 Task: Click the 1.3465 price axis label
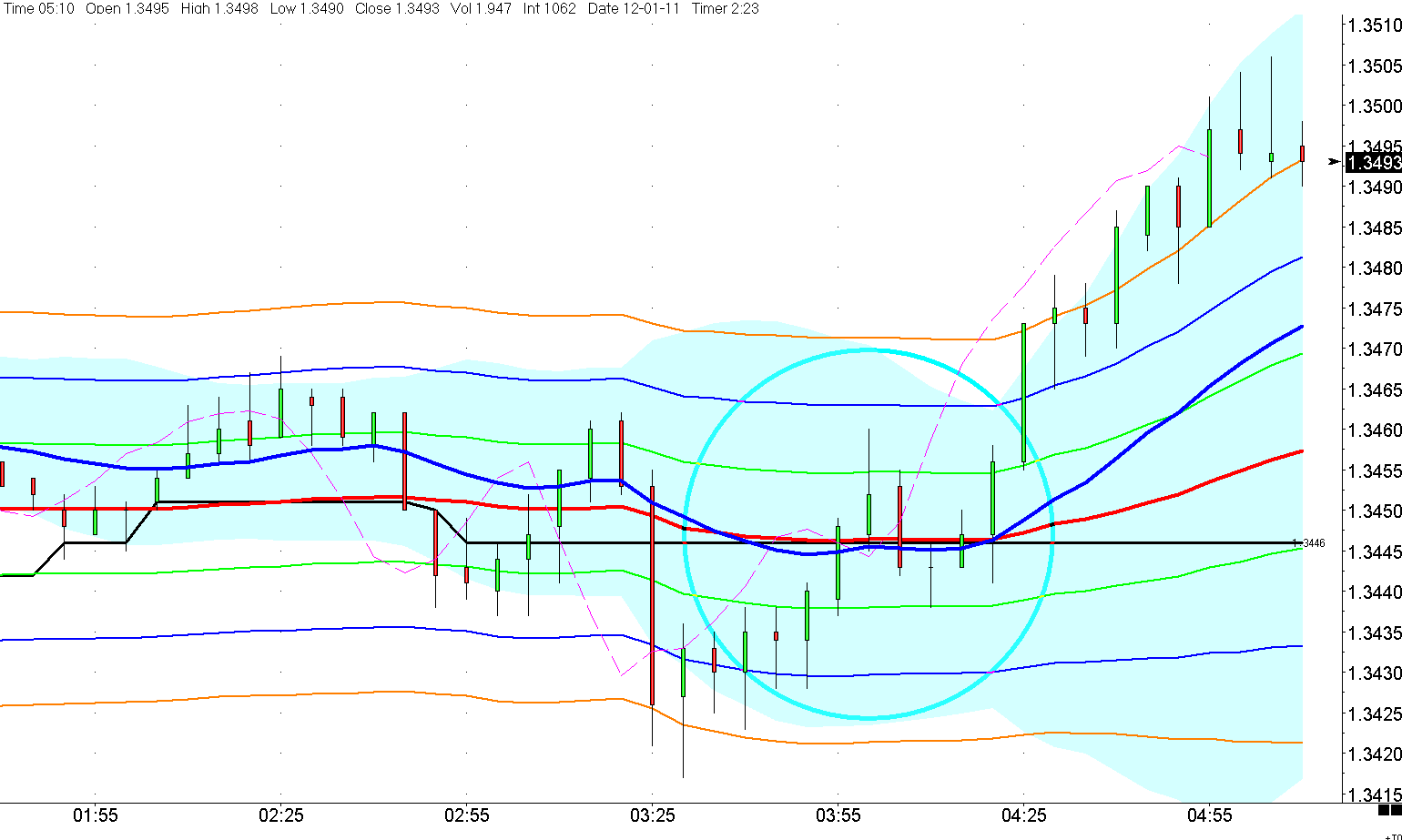point(1375,390)
